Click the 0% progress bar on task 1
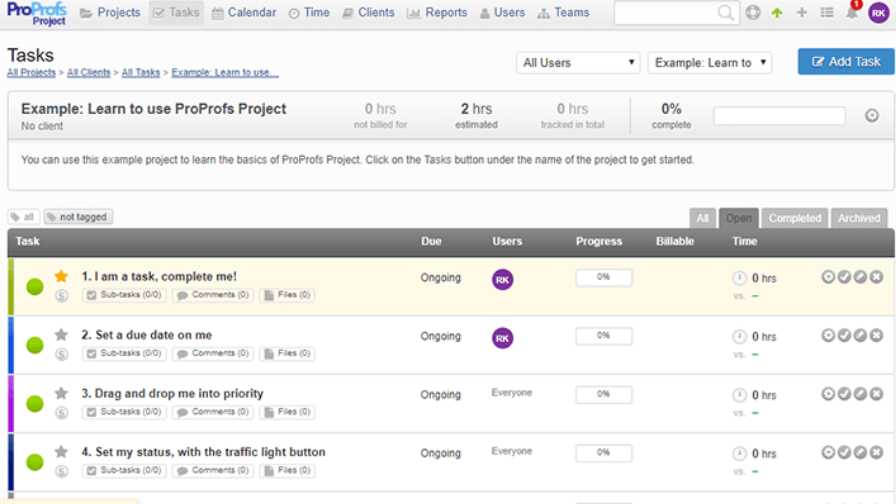The image size is (896, 504). 603,277
